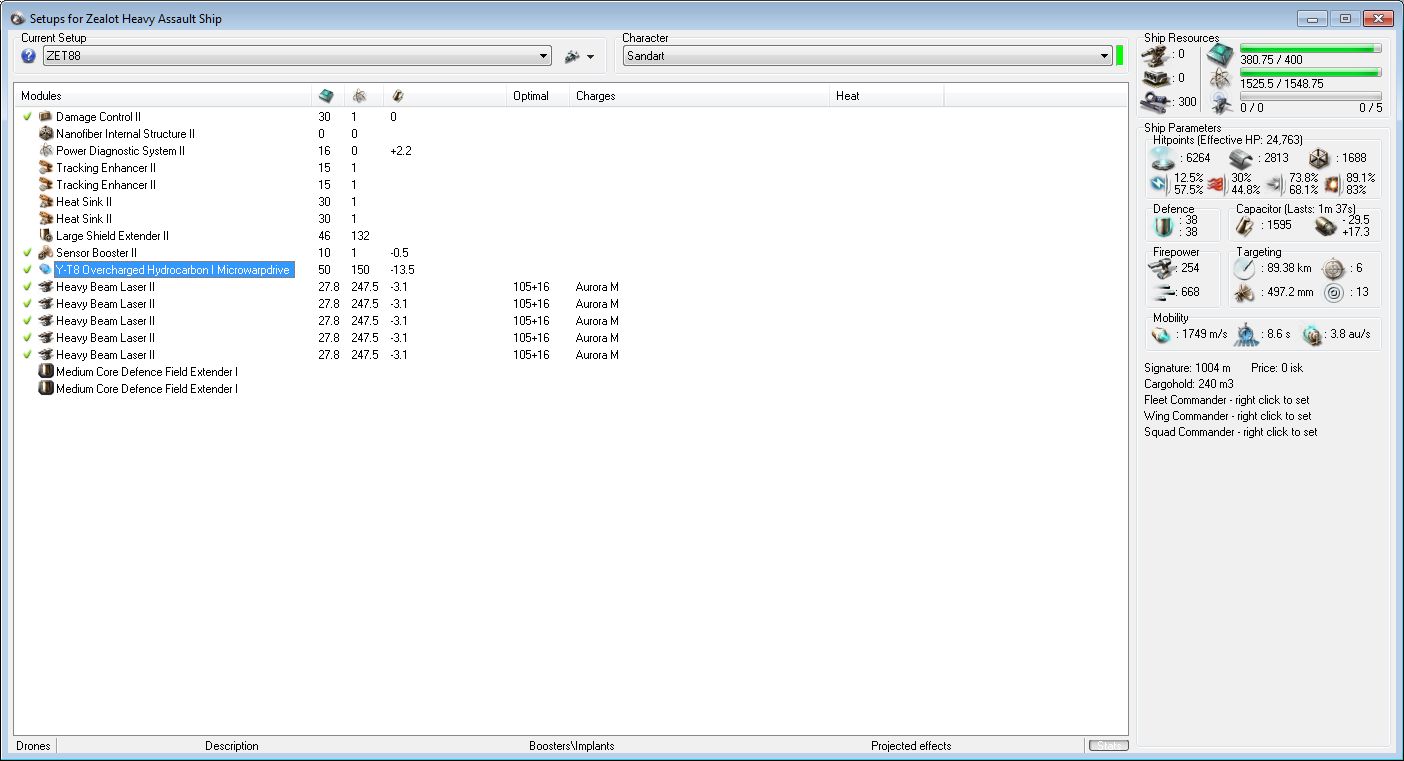Viewport: 1404px width, 761px height.
Task: Open the Boosters\Implants tab
Action: pos(572,746)
